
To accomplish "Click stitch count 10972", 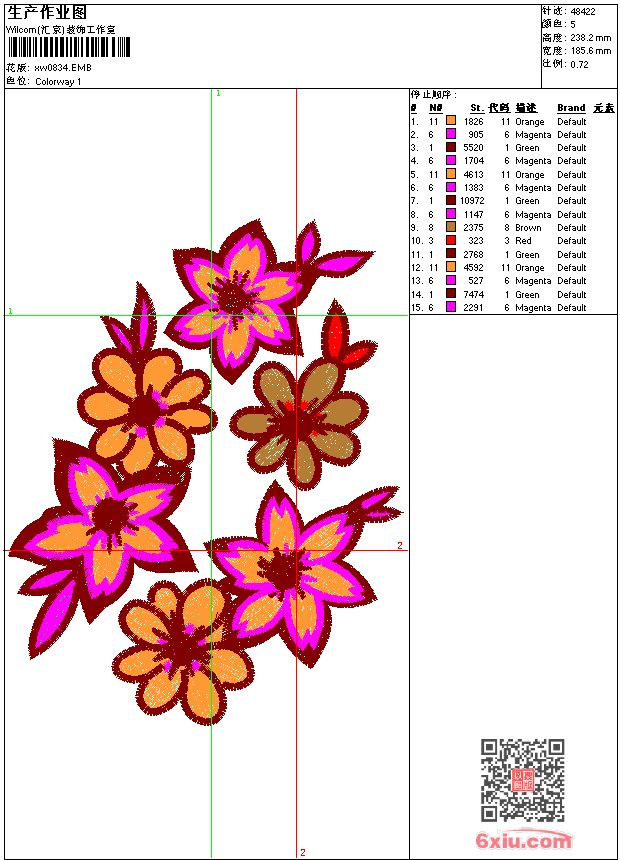I will (x=472, y=201).
